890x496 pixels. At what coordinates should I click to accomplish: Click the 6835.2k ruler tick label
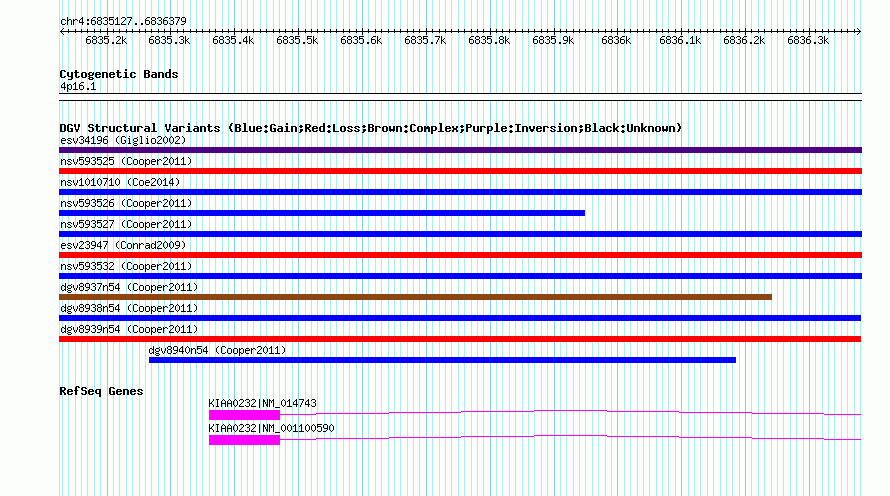tap(106, 40)
